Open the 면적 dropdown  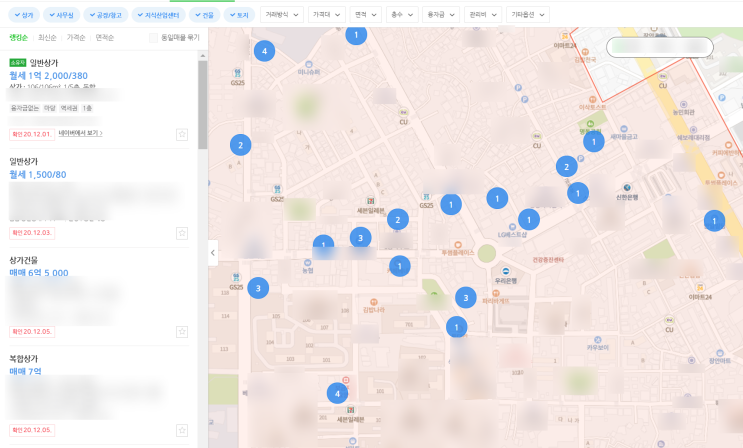366,15
